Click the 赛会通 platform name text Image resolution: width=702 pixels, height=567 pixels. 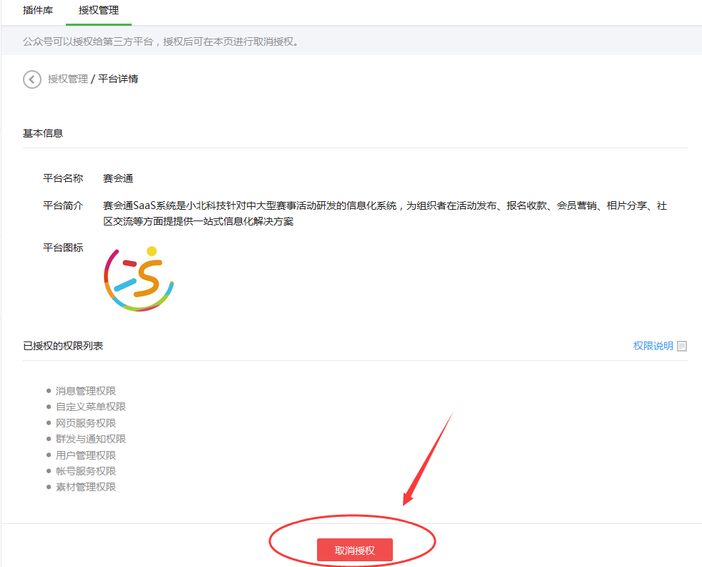(118, 179)
